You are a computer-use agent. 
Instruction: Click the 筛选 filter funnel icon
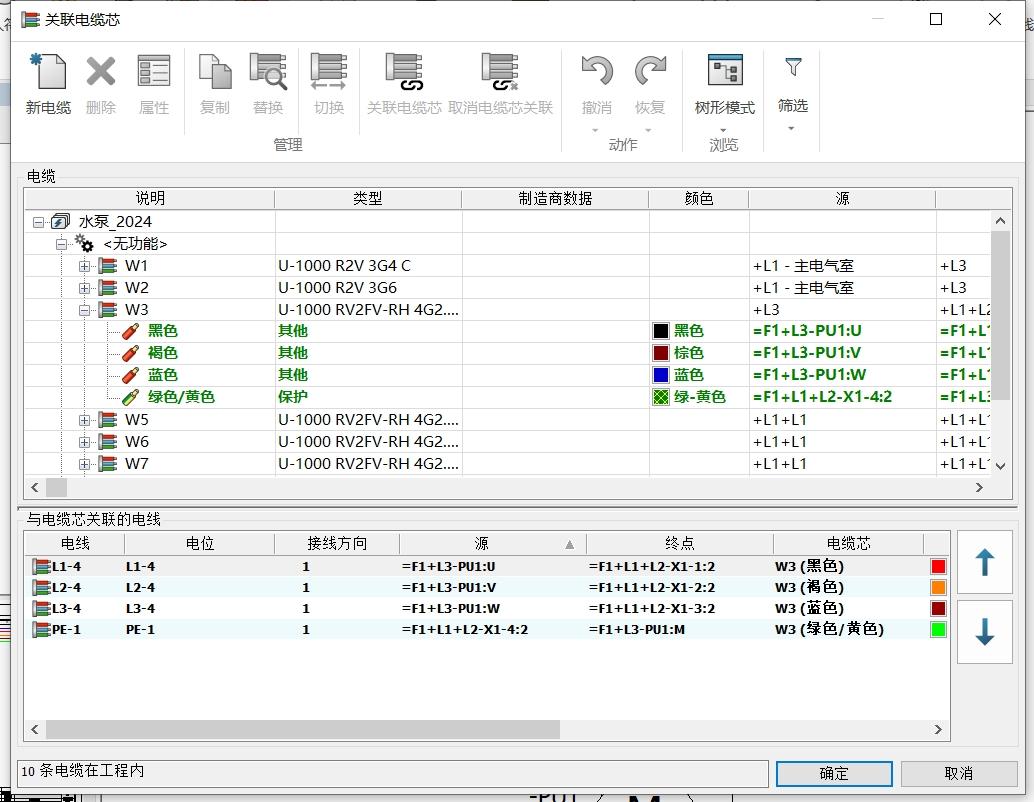[x=793, y=68]
